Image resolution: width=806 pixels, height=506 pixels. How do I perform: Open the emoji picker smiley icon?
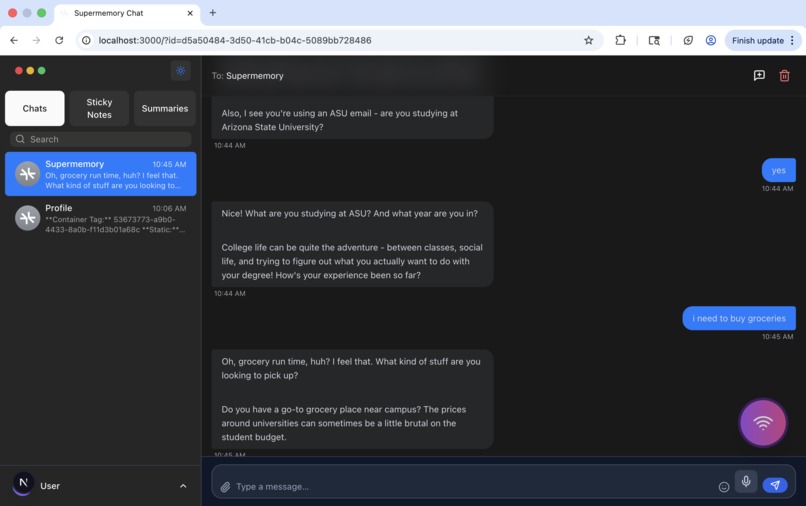pos(724,486)
